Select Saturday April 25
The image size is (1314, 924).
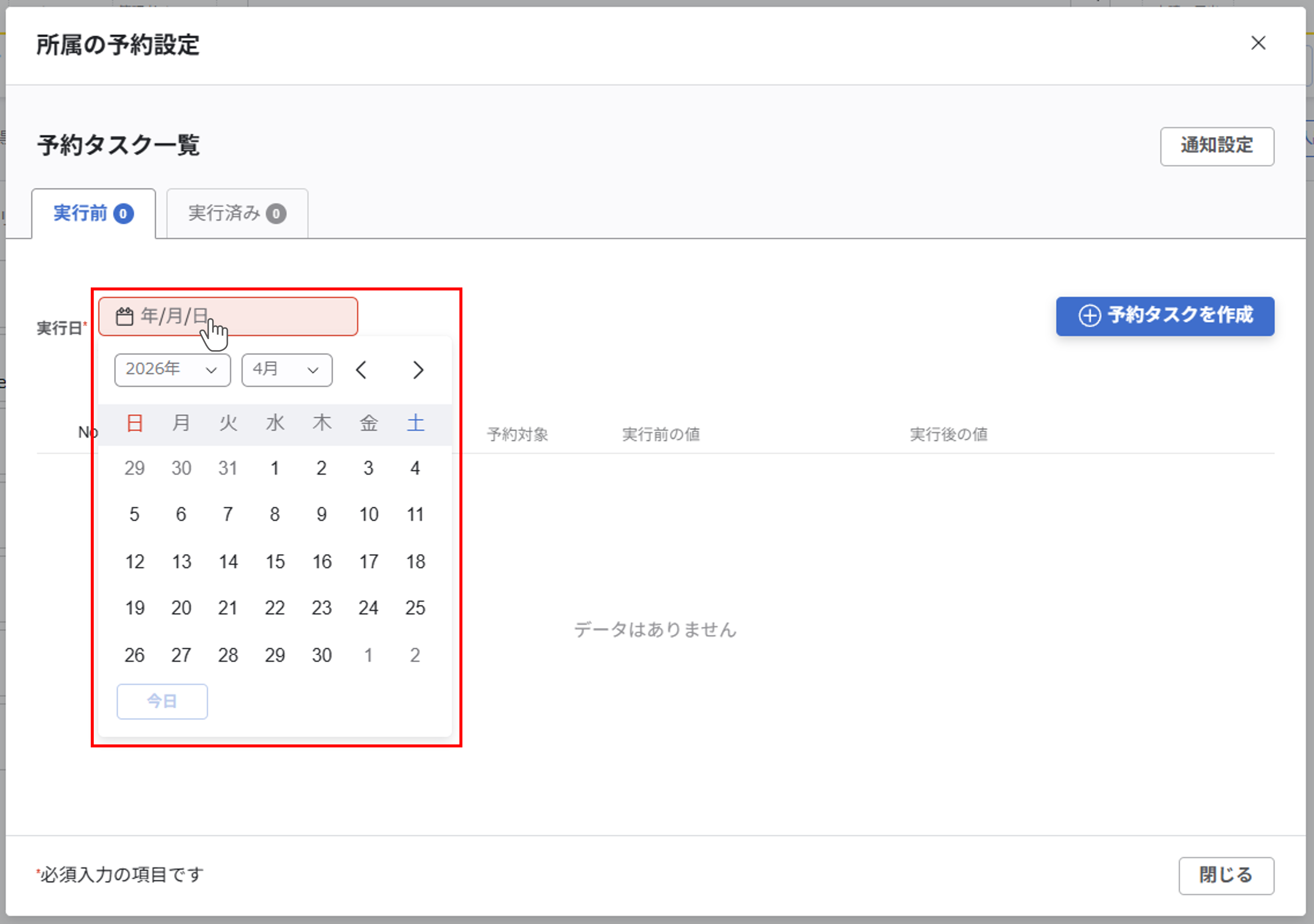tap(415, 608)
